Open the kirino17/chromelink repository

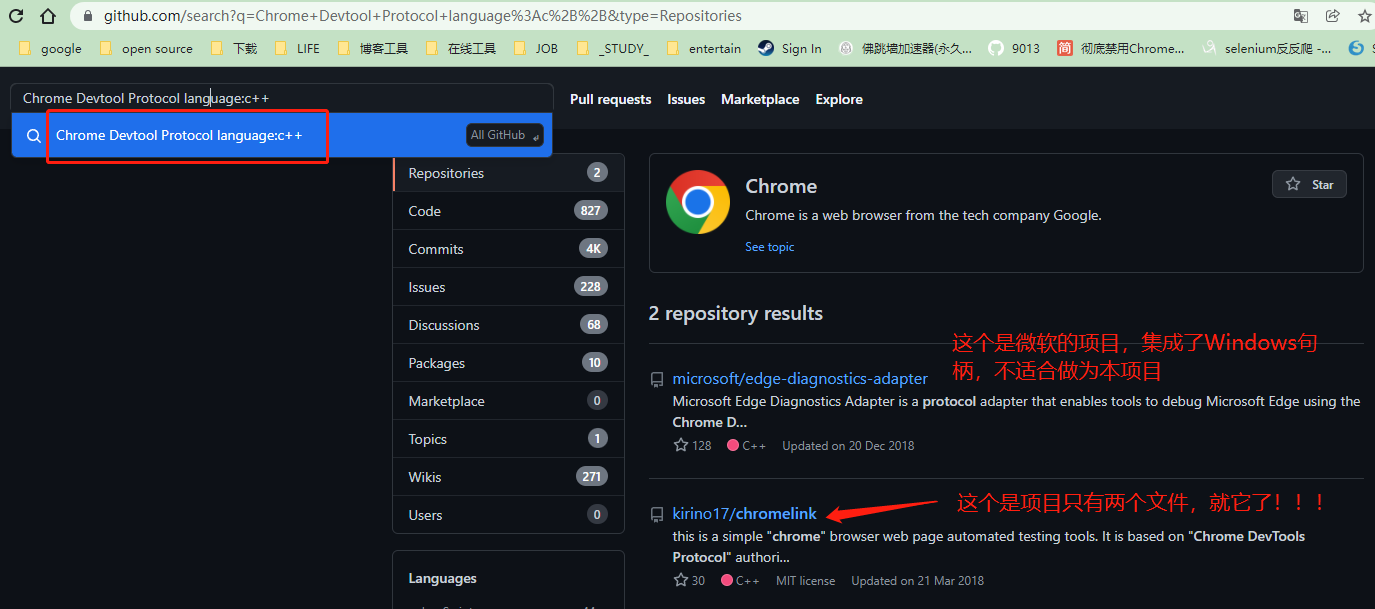(744, 513)
